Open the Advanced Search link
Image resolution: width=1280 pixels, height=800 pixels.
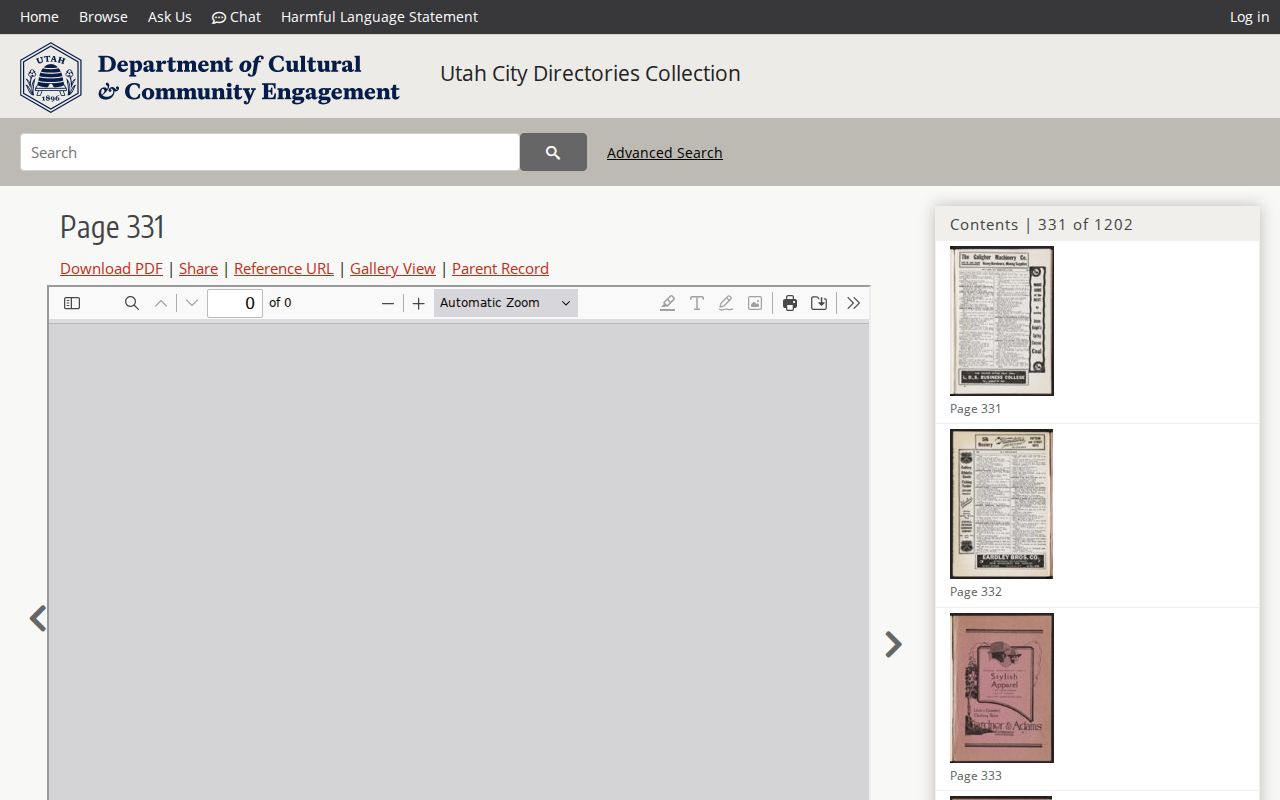[664, 153]
